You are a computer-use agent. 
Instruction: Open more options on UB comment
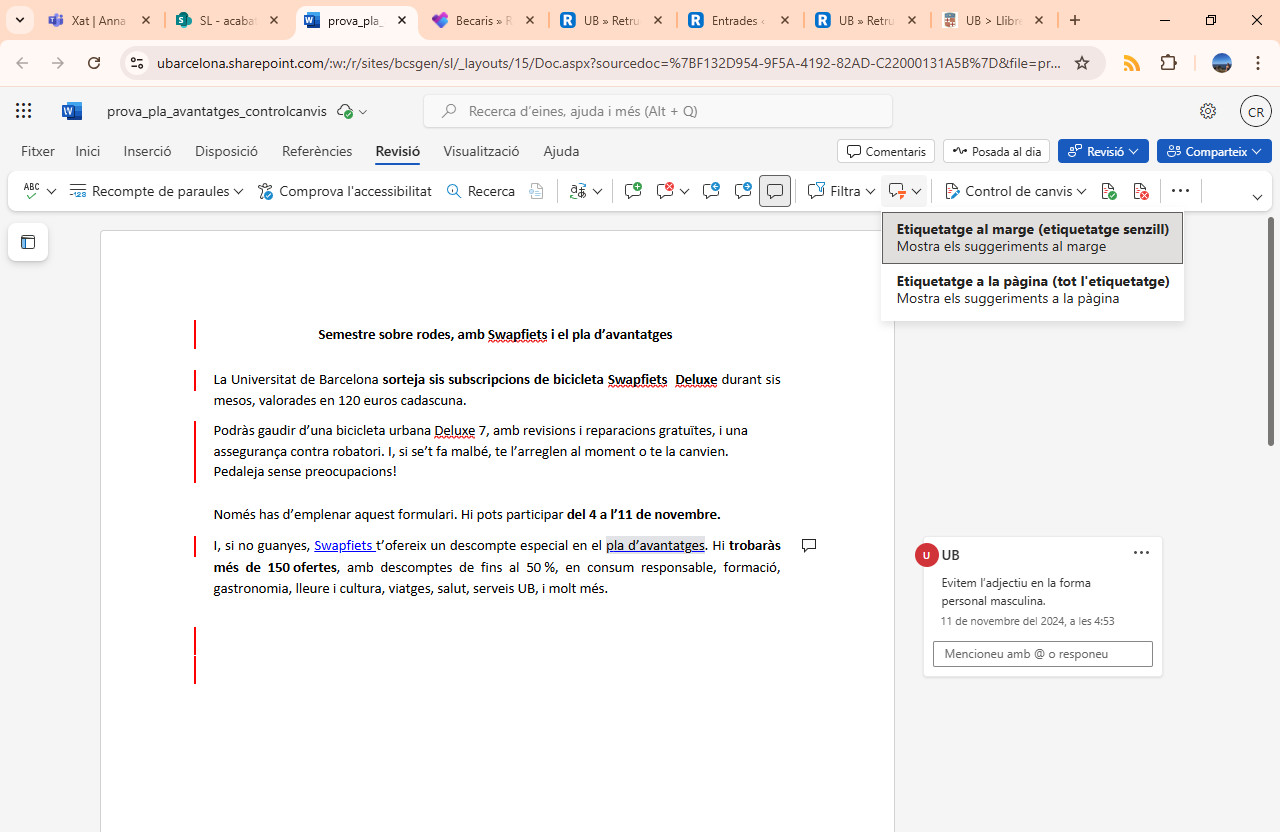pos(1141,553)
